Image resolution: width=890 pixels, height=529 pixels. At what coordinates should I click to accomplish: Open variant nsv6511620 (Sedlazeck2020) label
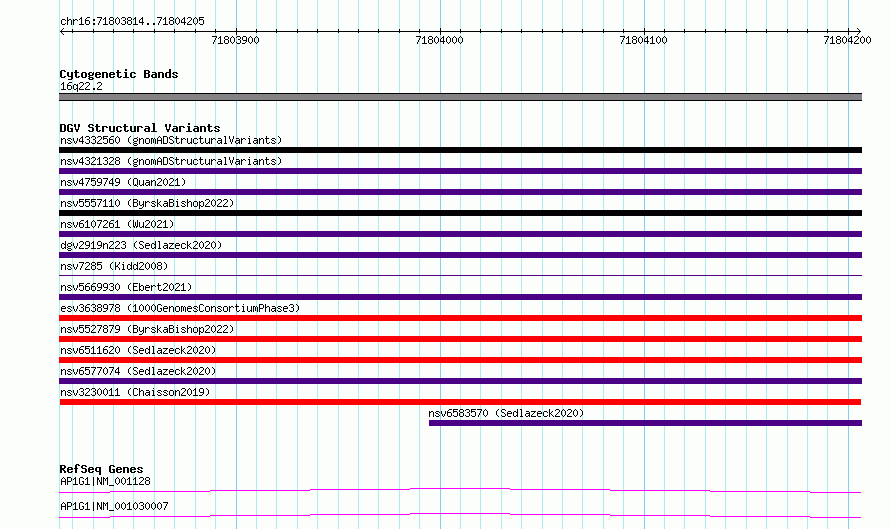tap(138, 350)
